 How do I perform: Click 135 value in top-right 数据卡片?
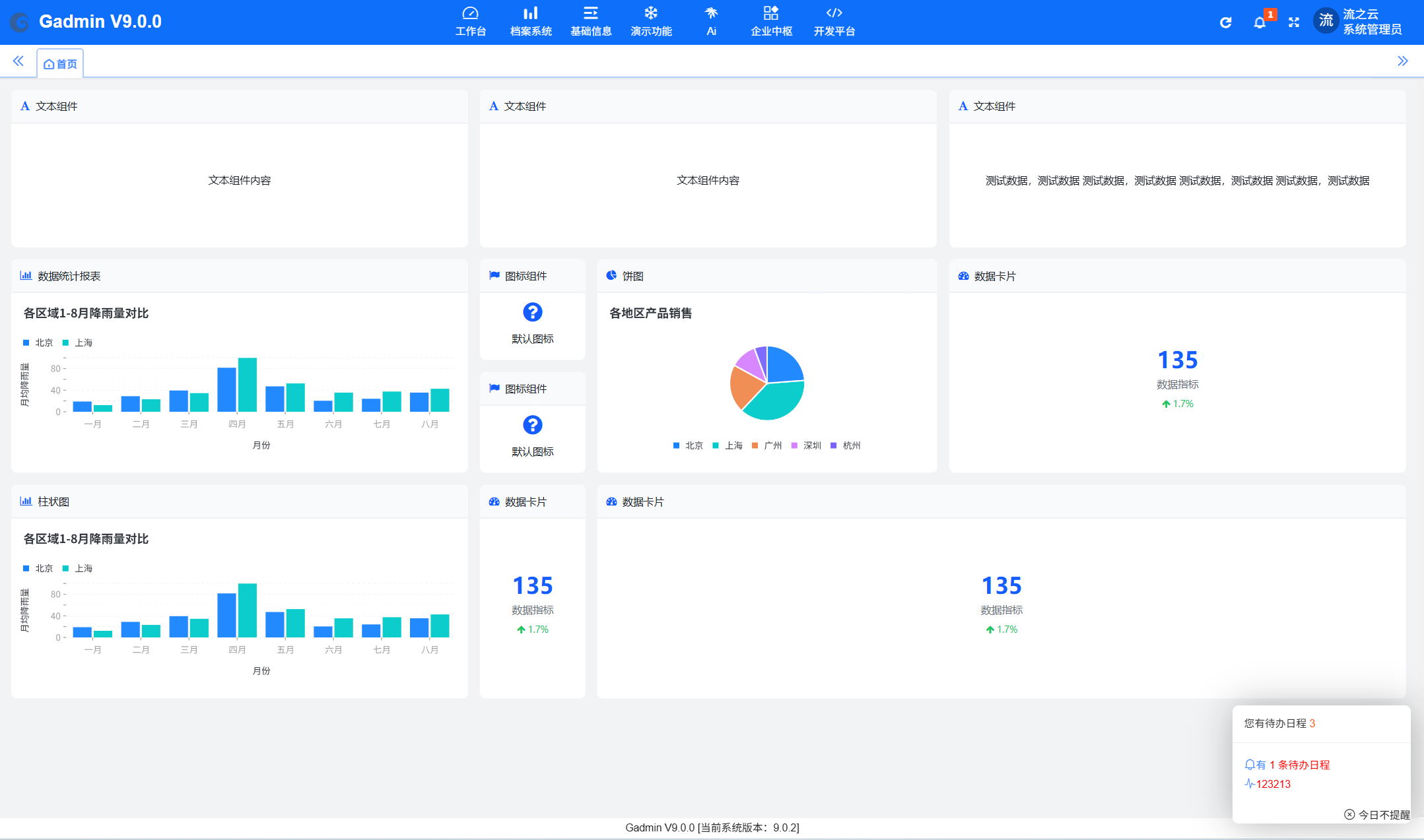[1178, 360]
